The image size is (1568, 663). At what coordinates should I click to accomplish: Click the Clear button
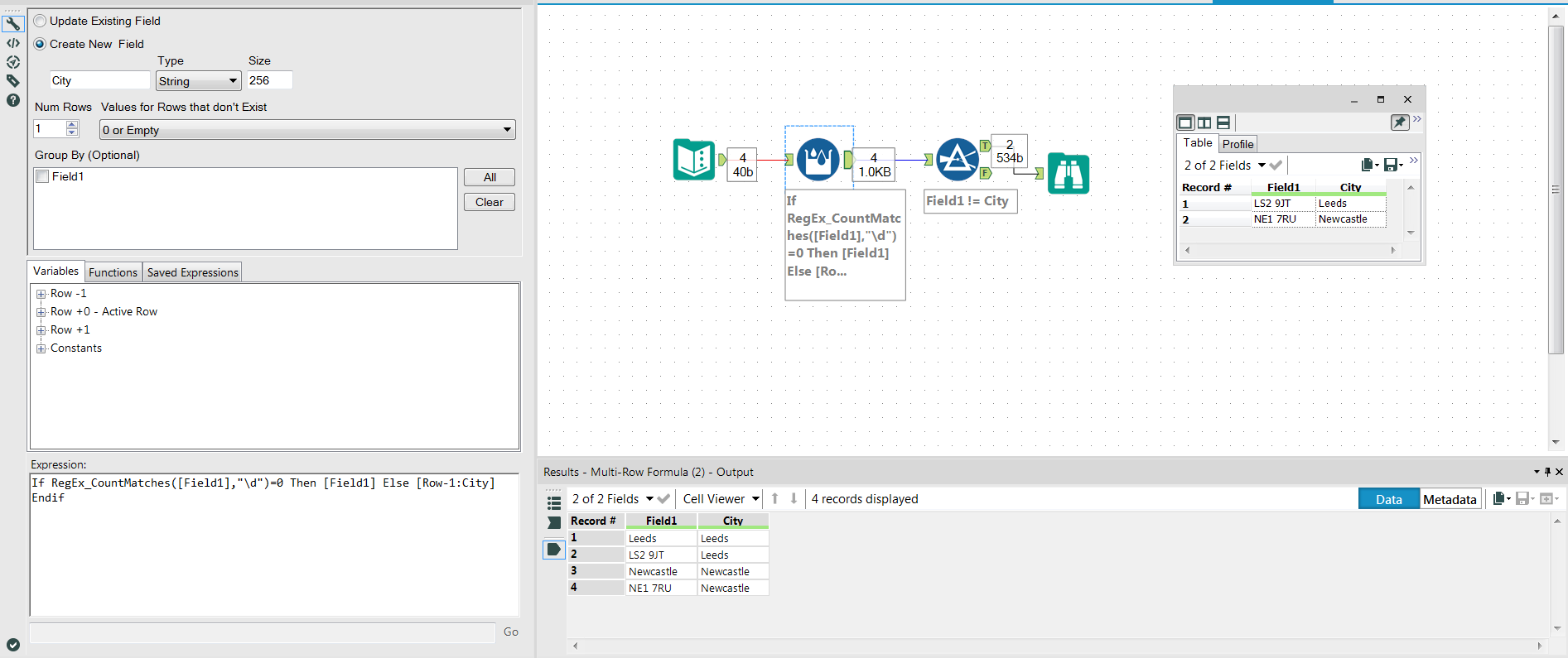pyautogui.click(x=489, y=202)
